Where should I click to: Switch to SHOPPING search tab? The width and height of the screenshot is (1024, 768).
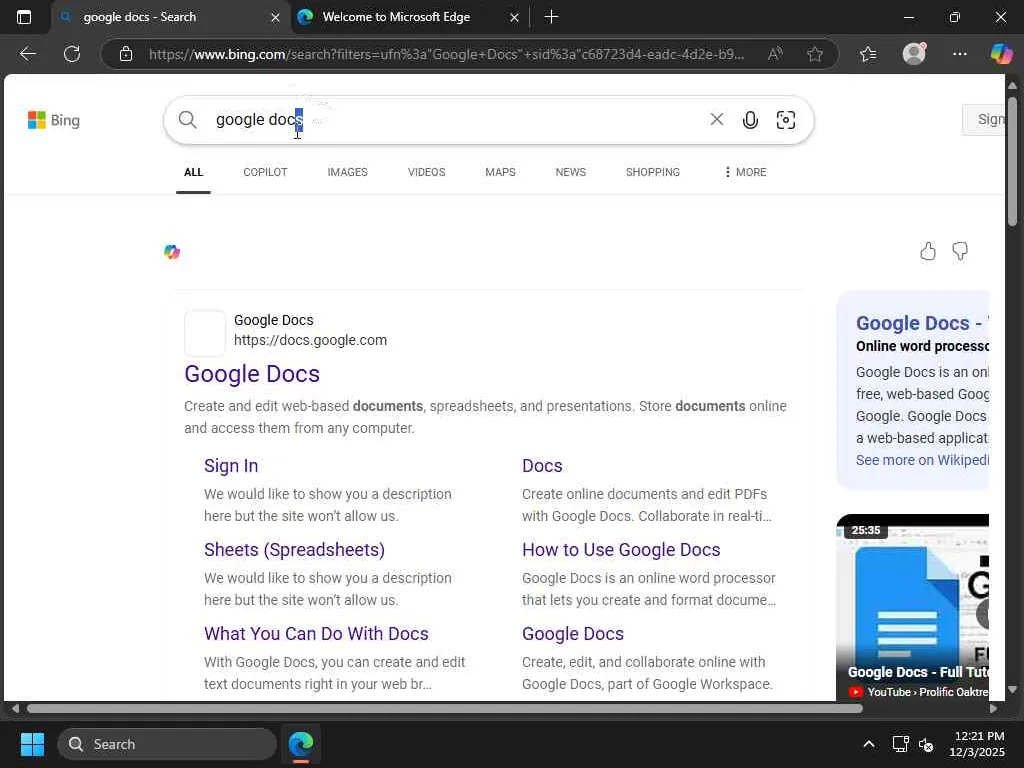pyautogui.click(x=652, y=172)
